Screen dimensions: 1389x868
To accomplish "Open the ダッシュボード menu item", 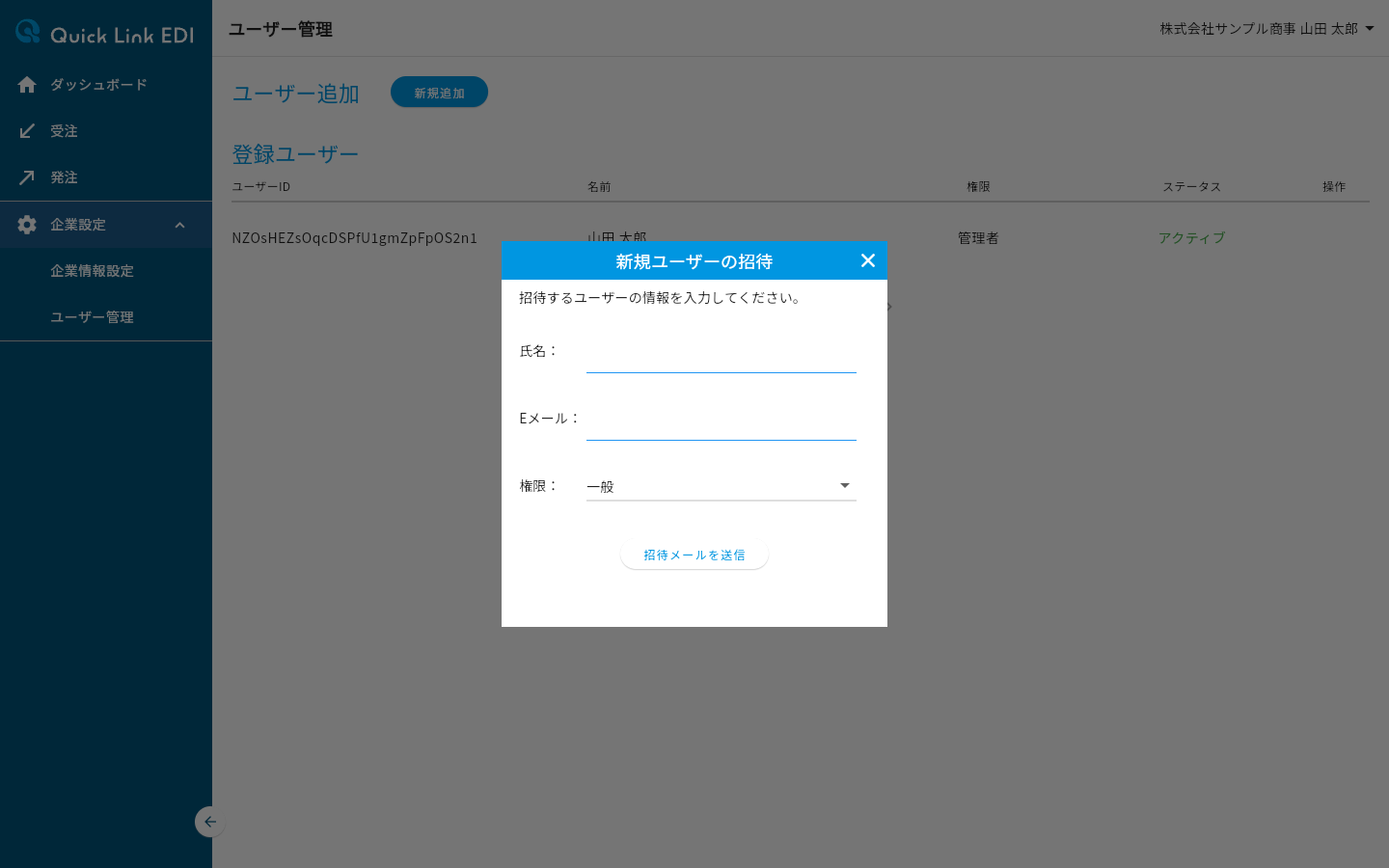I will 106,85.
